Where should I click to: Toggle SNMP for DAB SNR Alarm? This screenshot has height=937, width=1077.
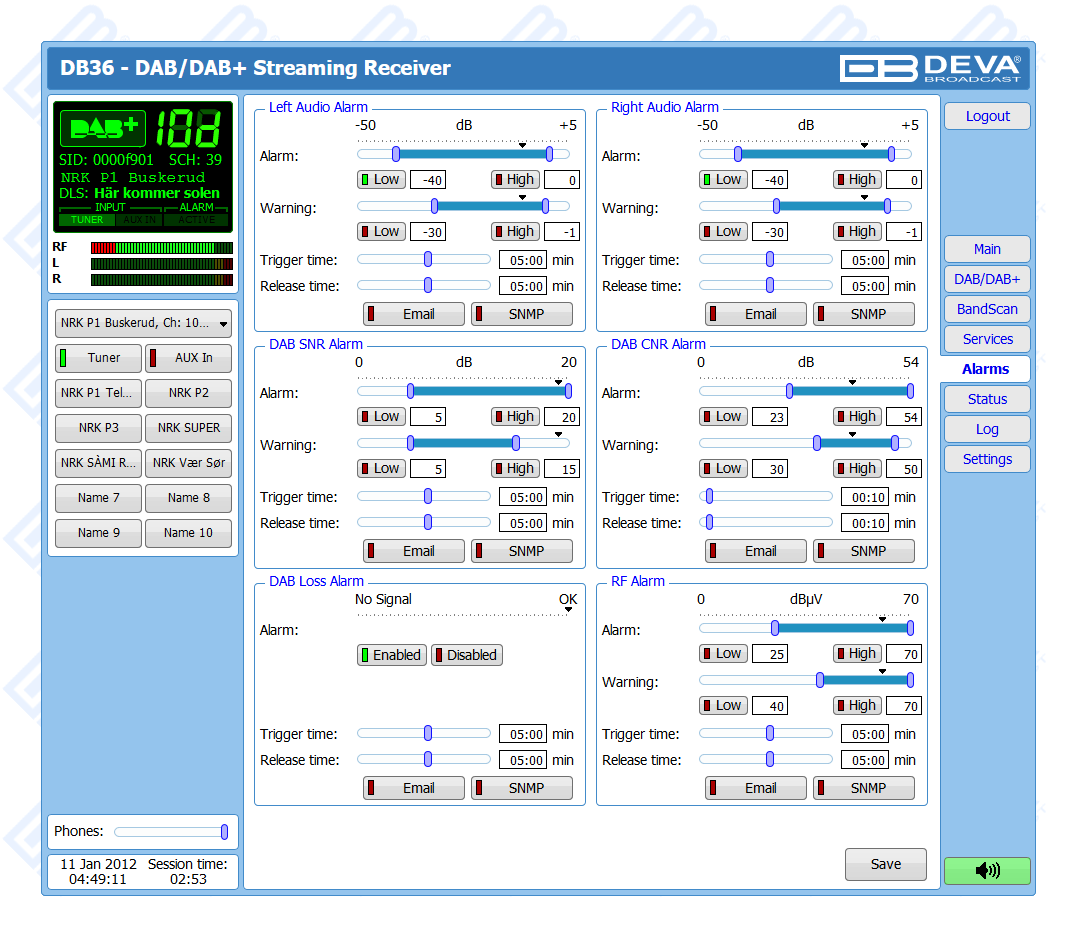pyautogui.click(x=521, y=551)
